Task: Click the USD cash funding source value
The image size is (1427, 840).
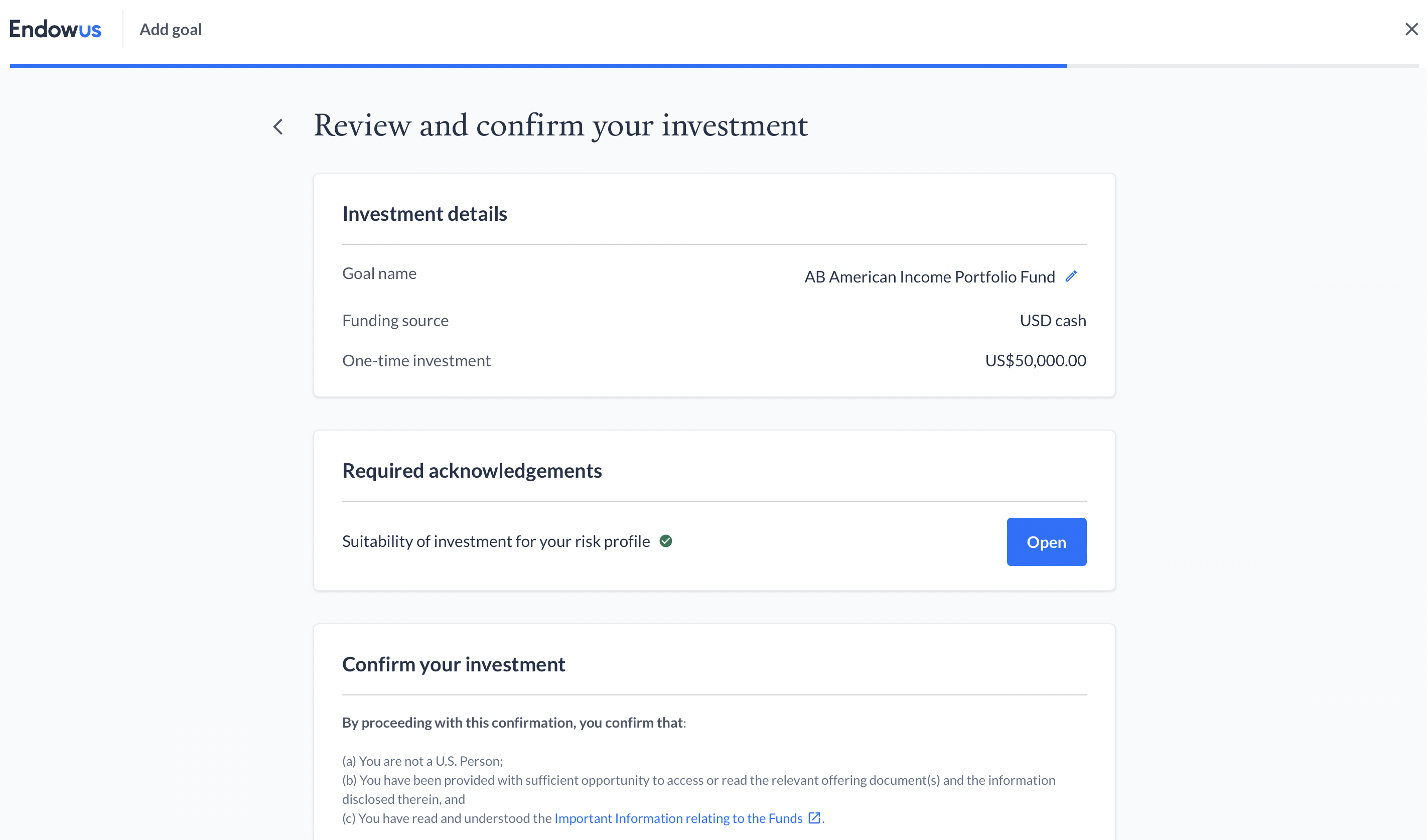Action: 1053,321
